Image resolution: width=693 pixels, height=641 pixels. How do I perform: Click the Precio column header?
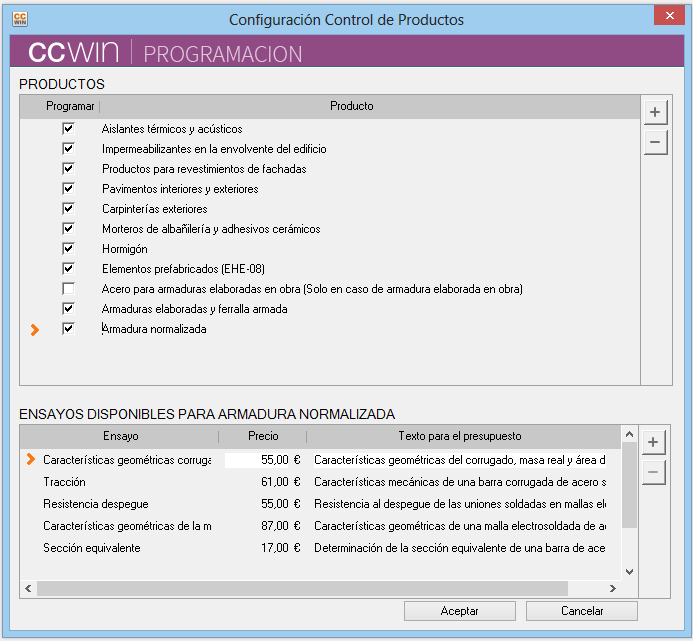pos(263,436)
